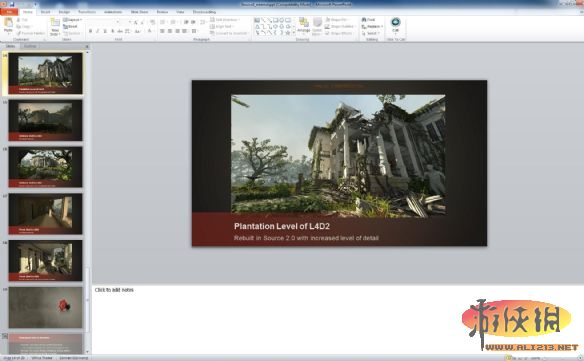Select the text box shape in gallery
This screenshot has height=361, width=584.
pos(257,20)
